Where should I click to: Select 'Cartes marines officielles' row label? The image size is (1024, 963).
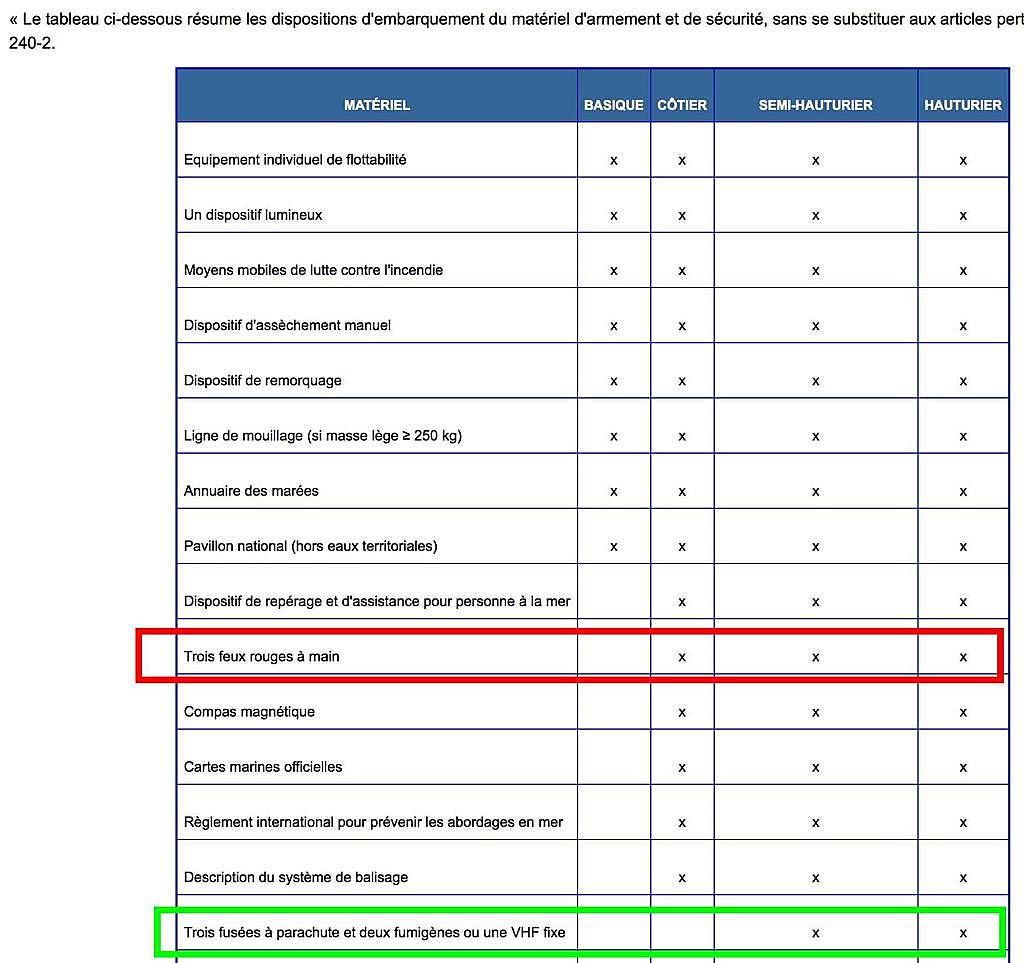[x=263, y=767]
